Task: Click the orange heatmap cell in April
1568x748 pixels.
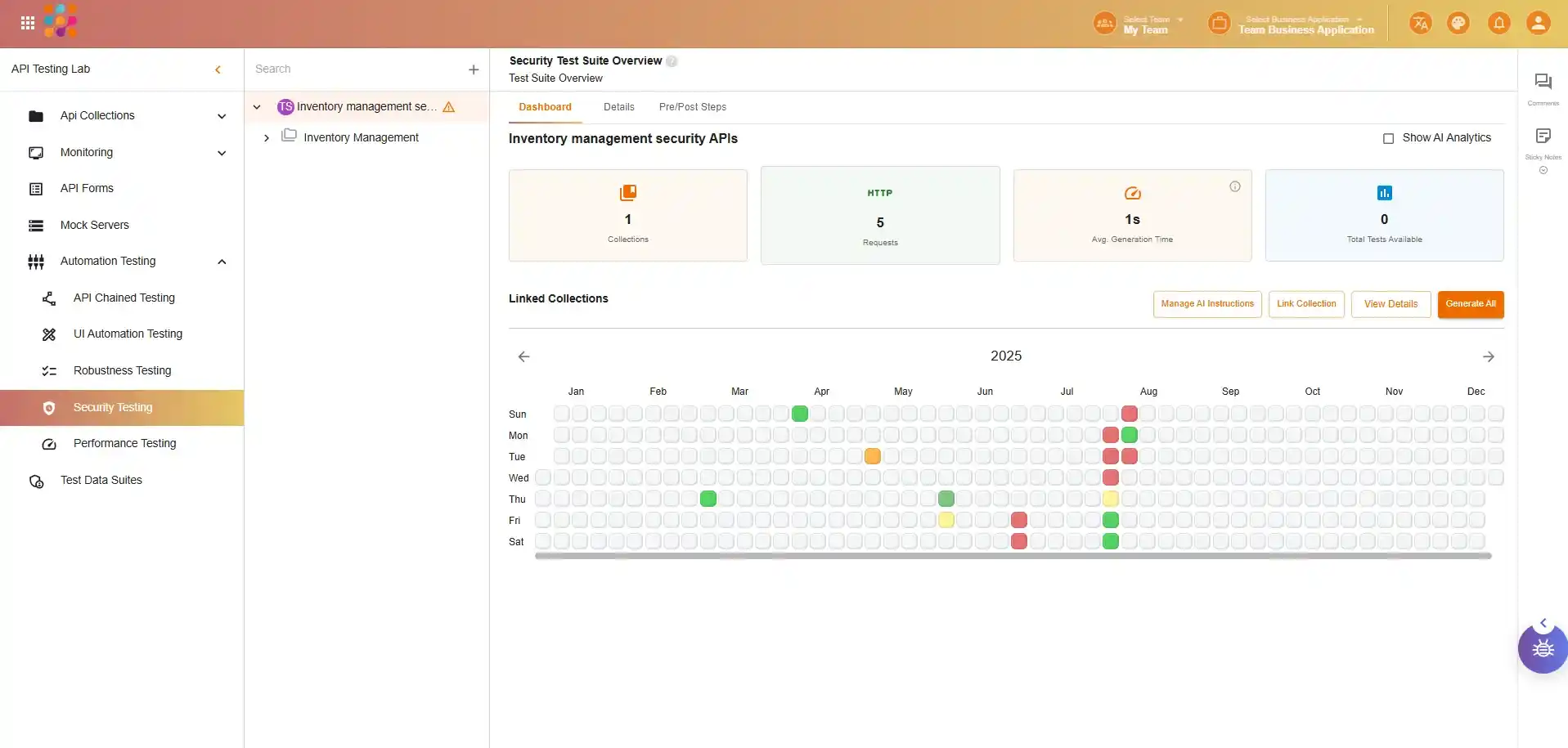Action: point(873,456)
